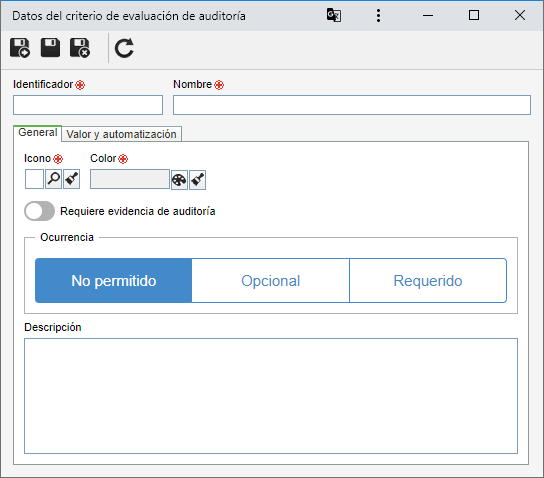The height and width of the screenshot is (478, 544).
Task: Clear the Color field with the brush icon
Action: point(197,180)
